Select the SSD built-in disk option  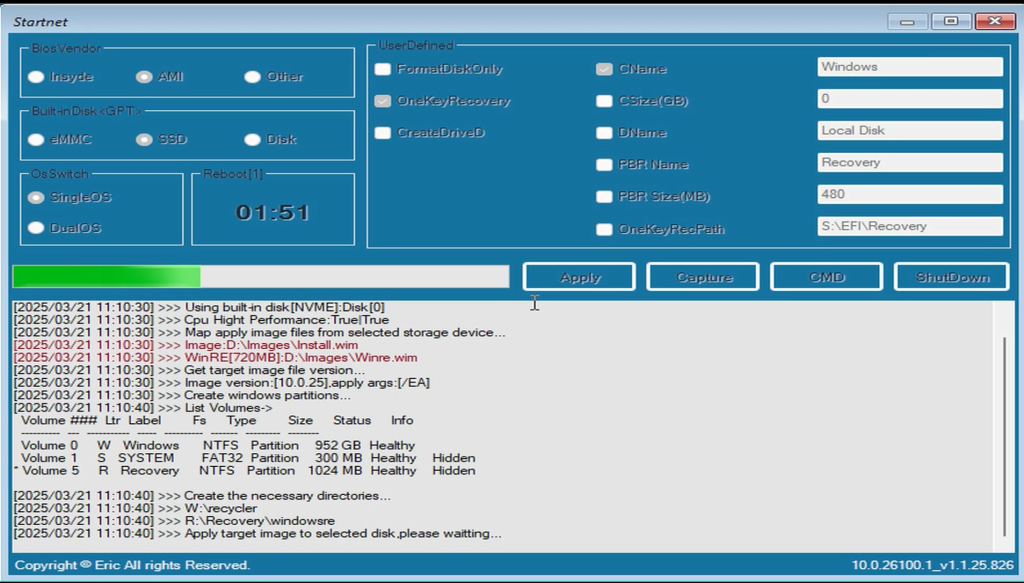[145, 140]
